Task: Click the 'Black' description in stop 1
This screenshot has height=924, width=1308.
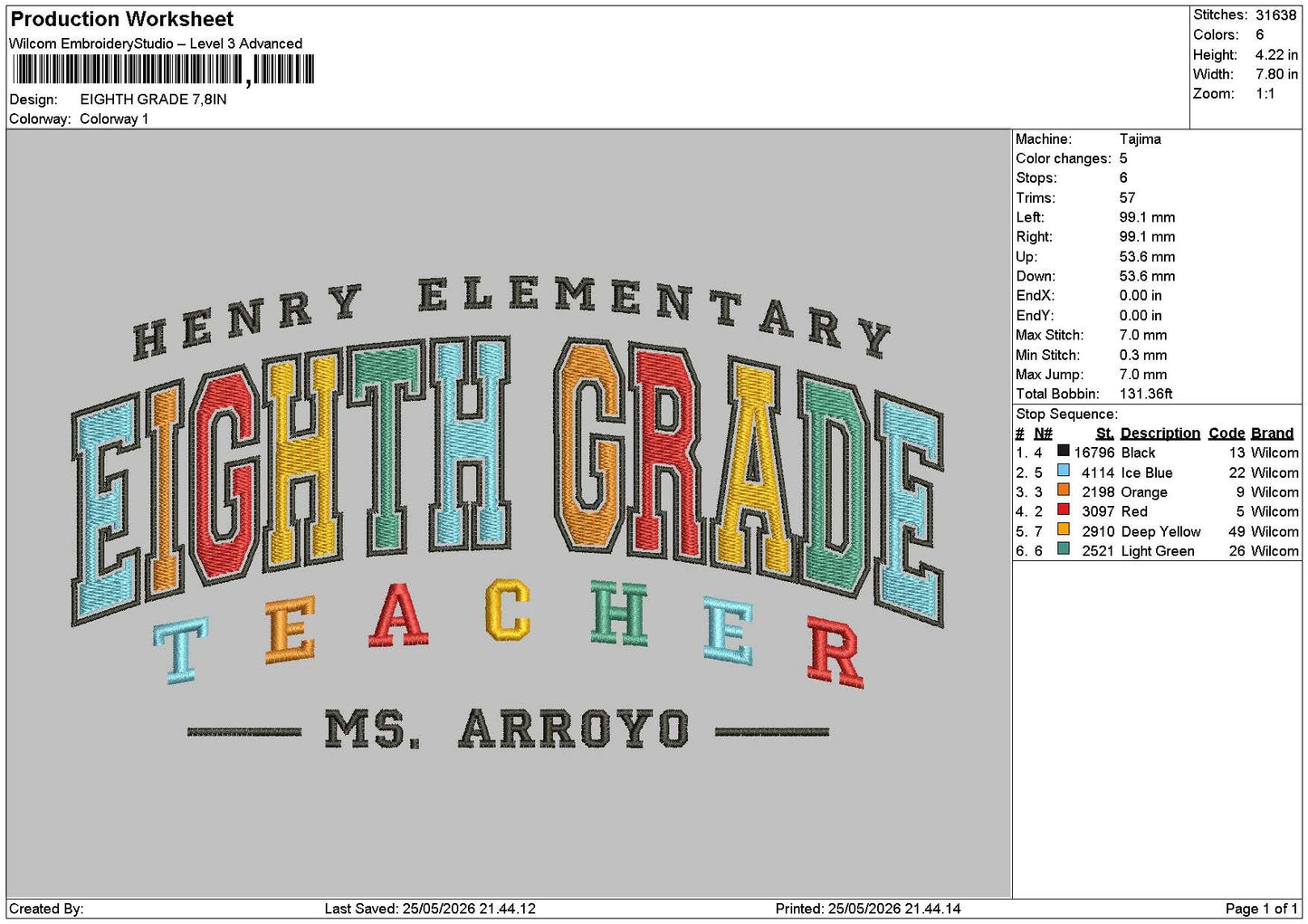Action: click(1138, 452)
